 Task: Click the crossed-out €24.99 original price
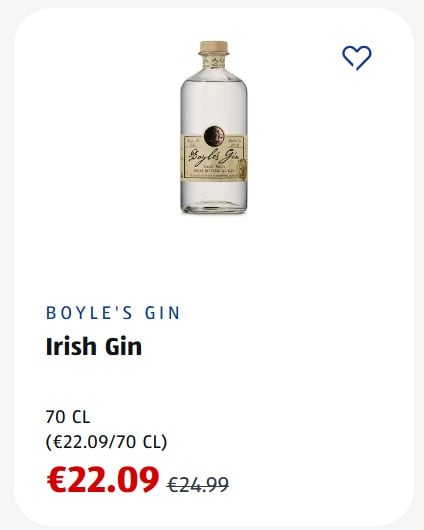click(197, 484)
